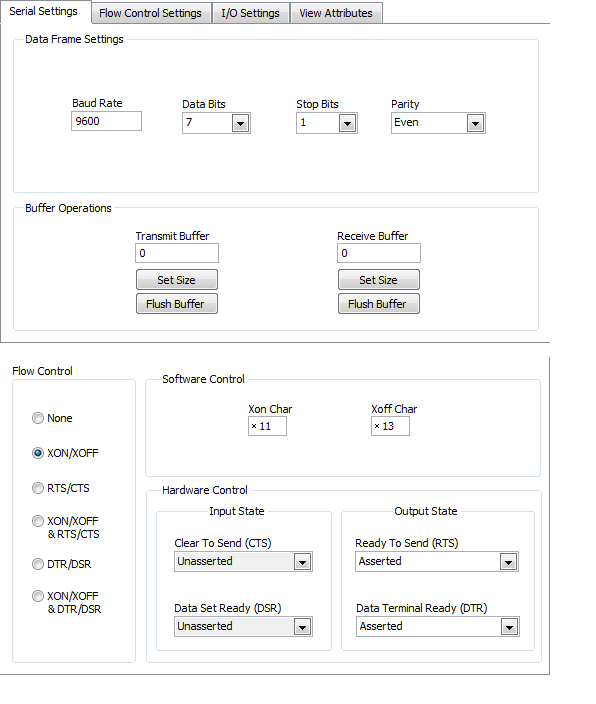Click Flush Buffer under Receive Buffer
Viewport: 596px width, 704px height.
coord(379,304)
